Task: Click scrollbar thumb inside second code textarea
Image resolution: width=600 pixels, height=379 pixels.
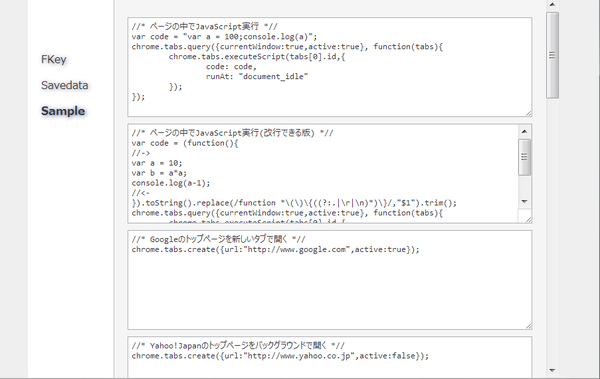Action: (524, 157)
